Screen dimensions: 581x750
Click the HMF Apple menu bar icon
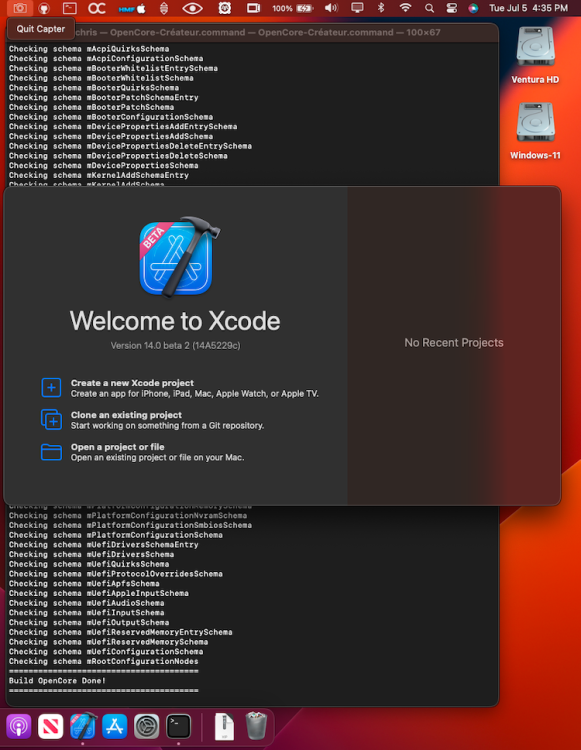132,8
